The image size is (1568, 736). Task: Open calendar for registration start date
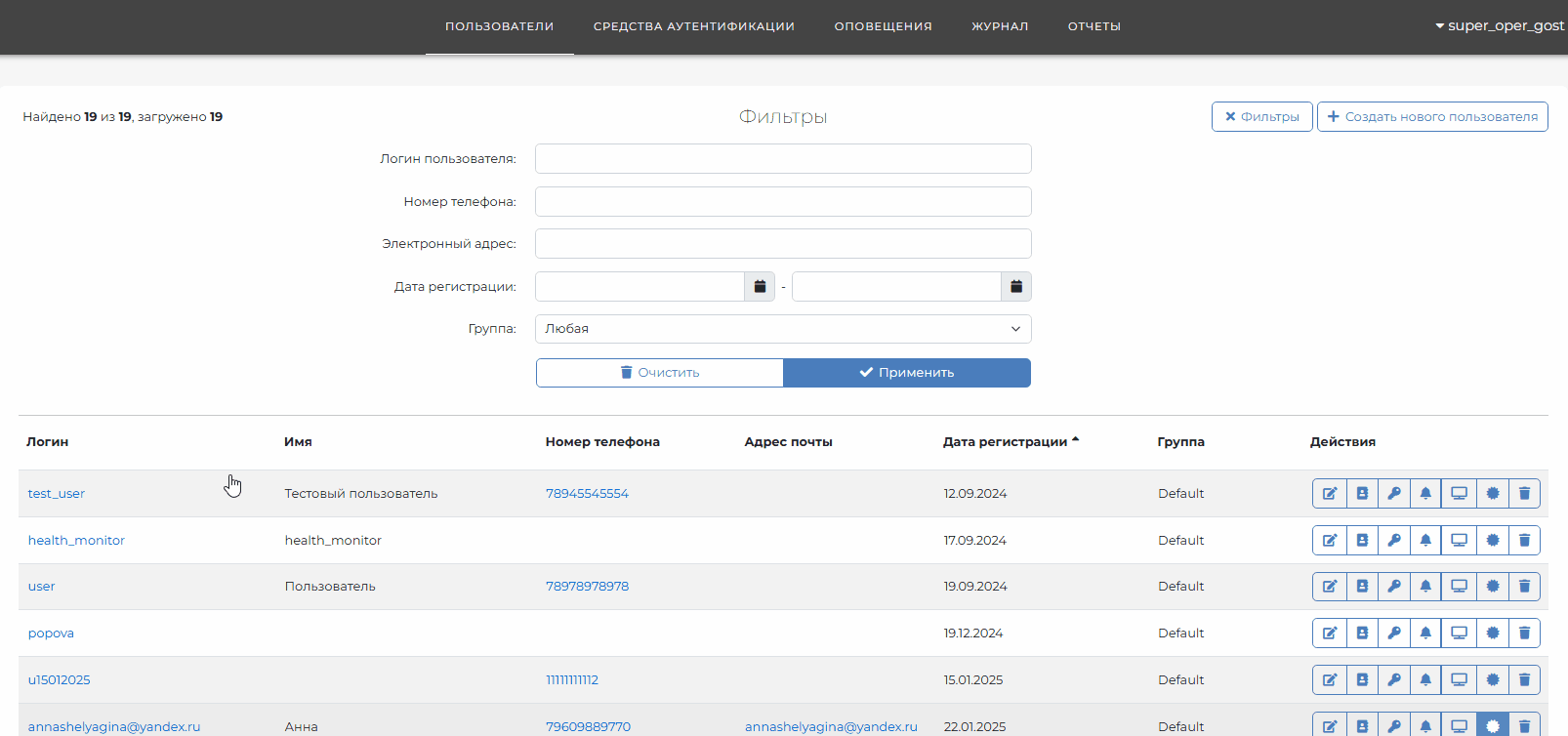coord(760,287)
